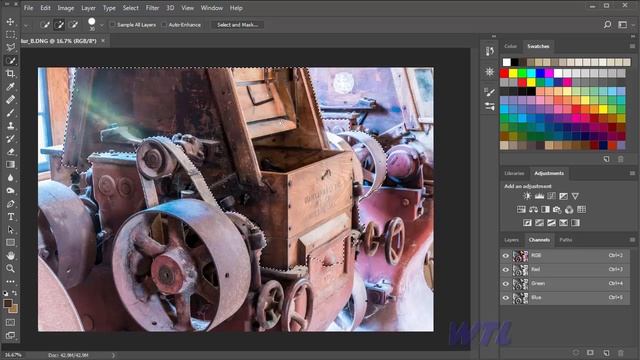Hide the Green channel
This screenshot has height=360, width=640.
pyautogui.click(x=506, y=284)
